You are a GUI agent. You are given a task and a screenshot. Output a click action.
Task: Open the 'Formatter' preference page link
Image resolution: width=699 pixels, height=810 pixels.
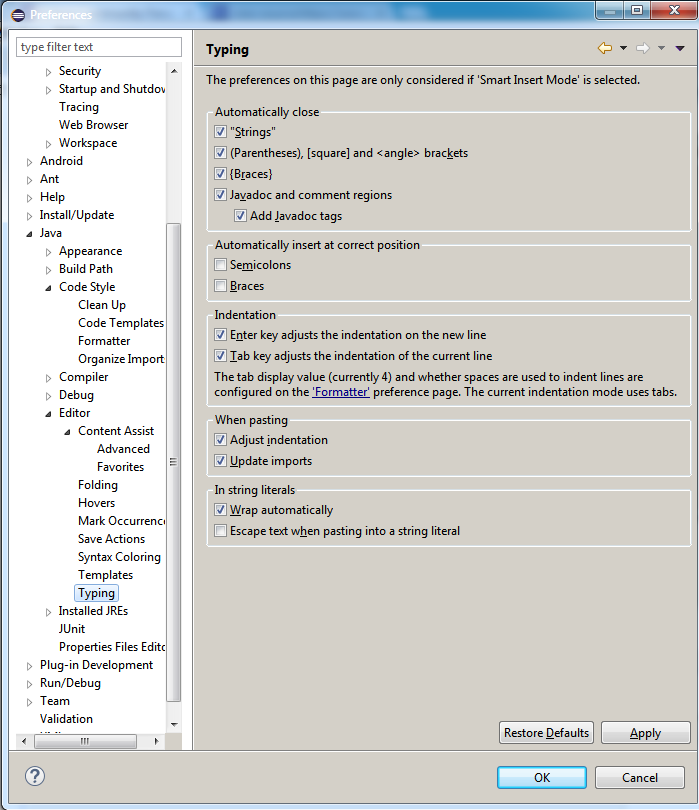tap(341, 392)
